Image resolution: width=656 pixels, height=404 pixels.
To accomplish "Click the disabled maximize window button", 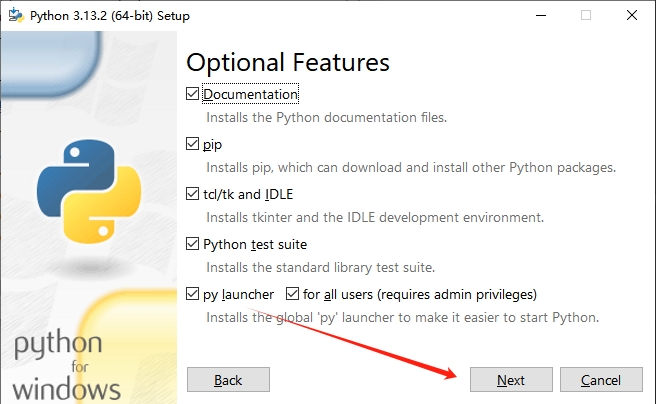I will pyautogui.click(x=586, y=15).
